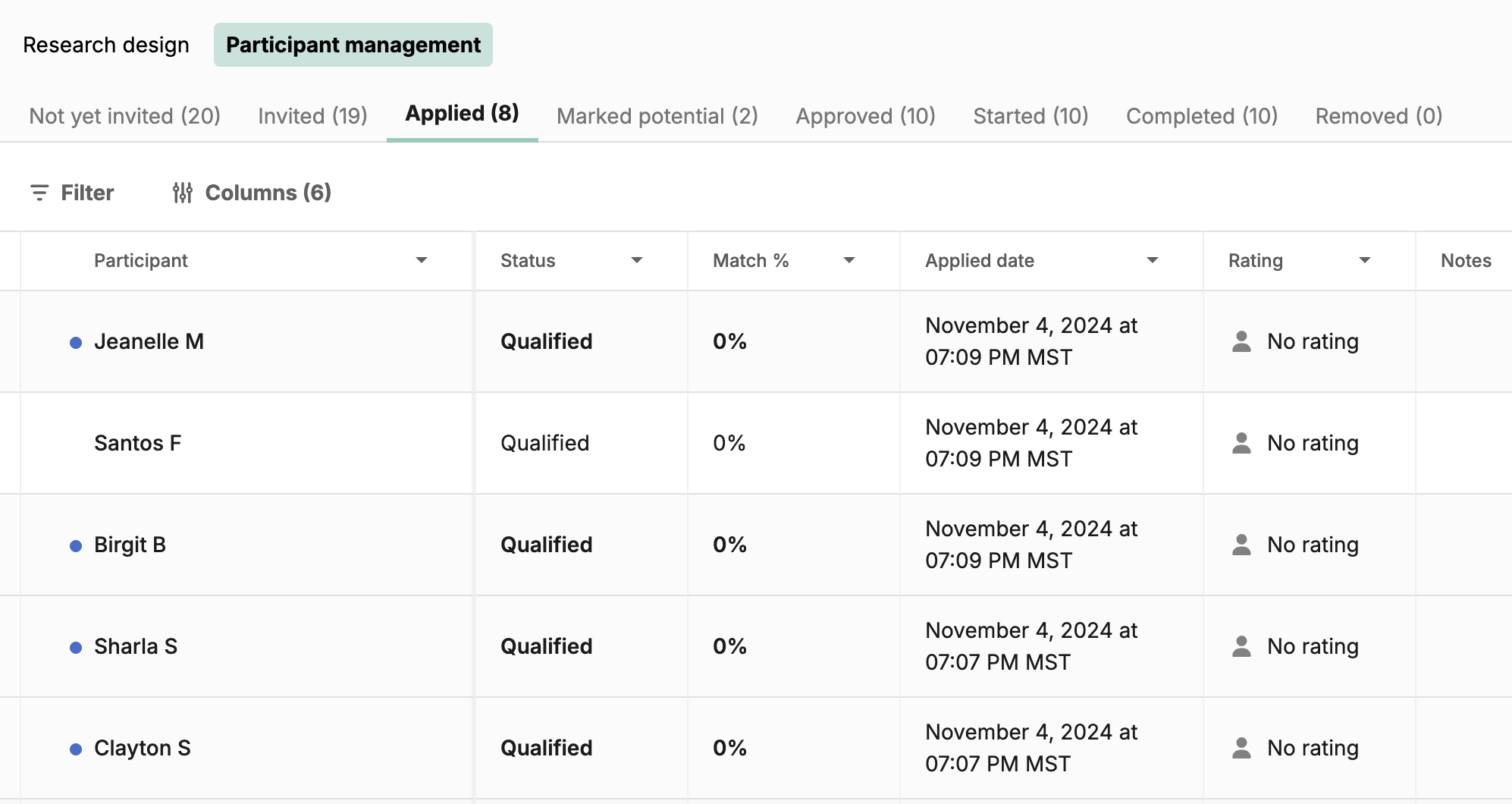
Task: Click the rating person icon for Clayton S
Action: click(x=1241, y=748)
